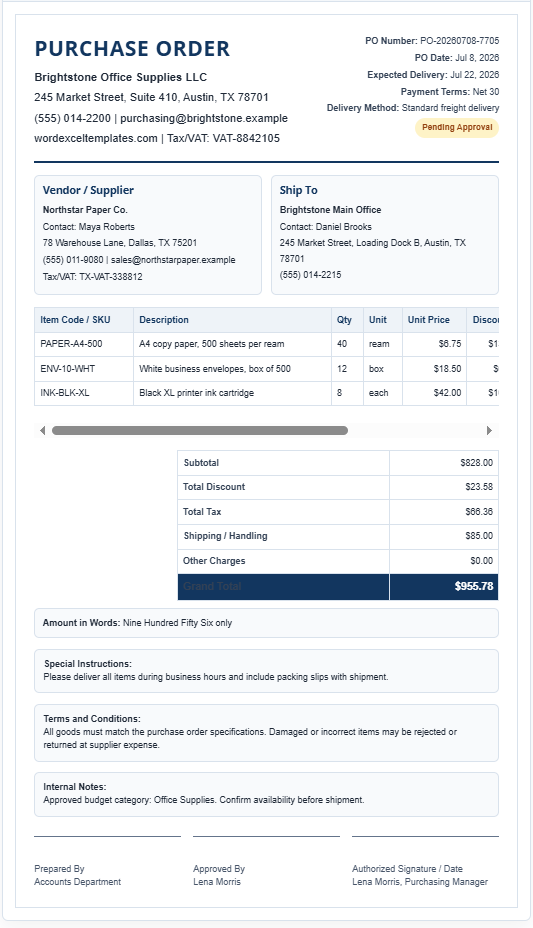533x928 pixels.
Task: Click Approved By Lena Morris
Action: click(x=219, y=875)
